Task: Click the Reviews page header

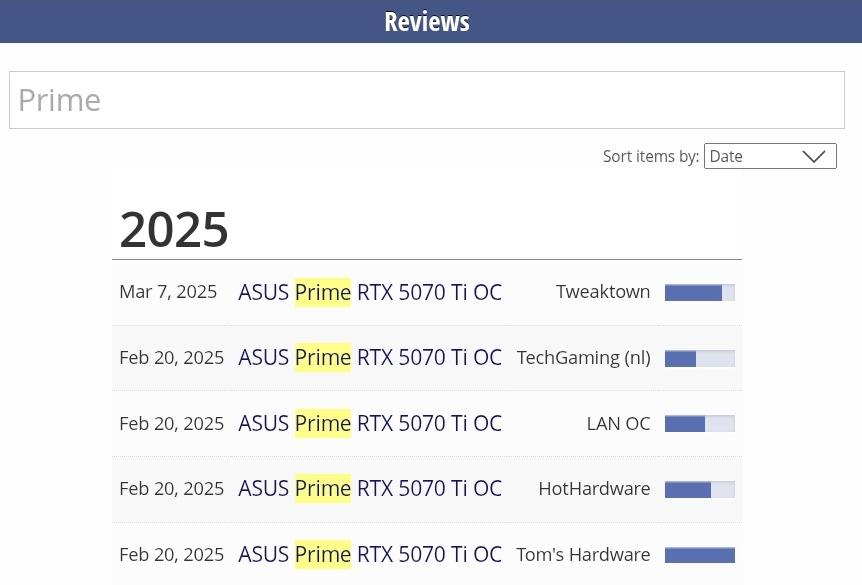Action: point(427,21)
